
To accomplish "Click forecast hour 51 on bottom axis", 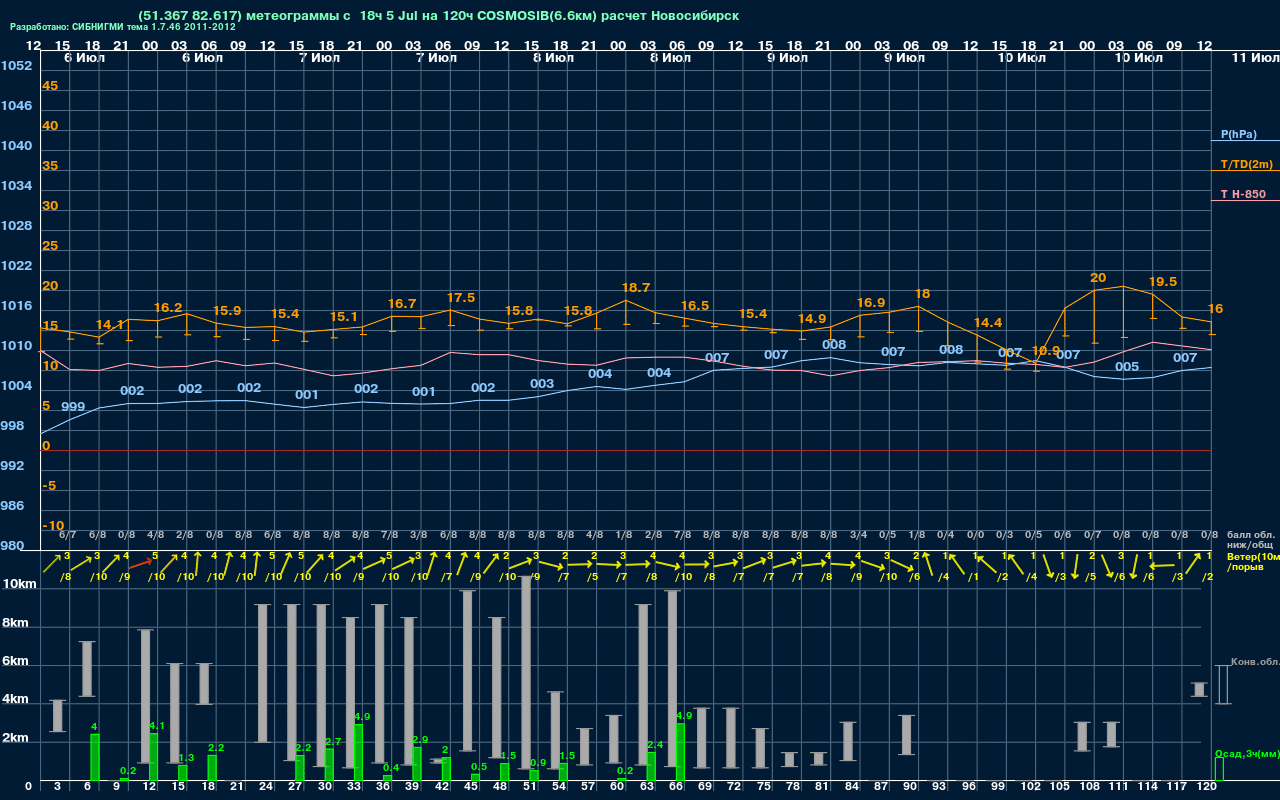I will coord(530,788).
